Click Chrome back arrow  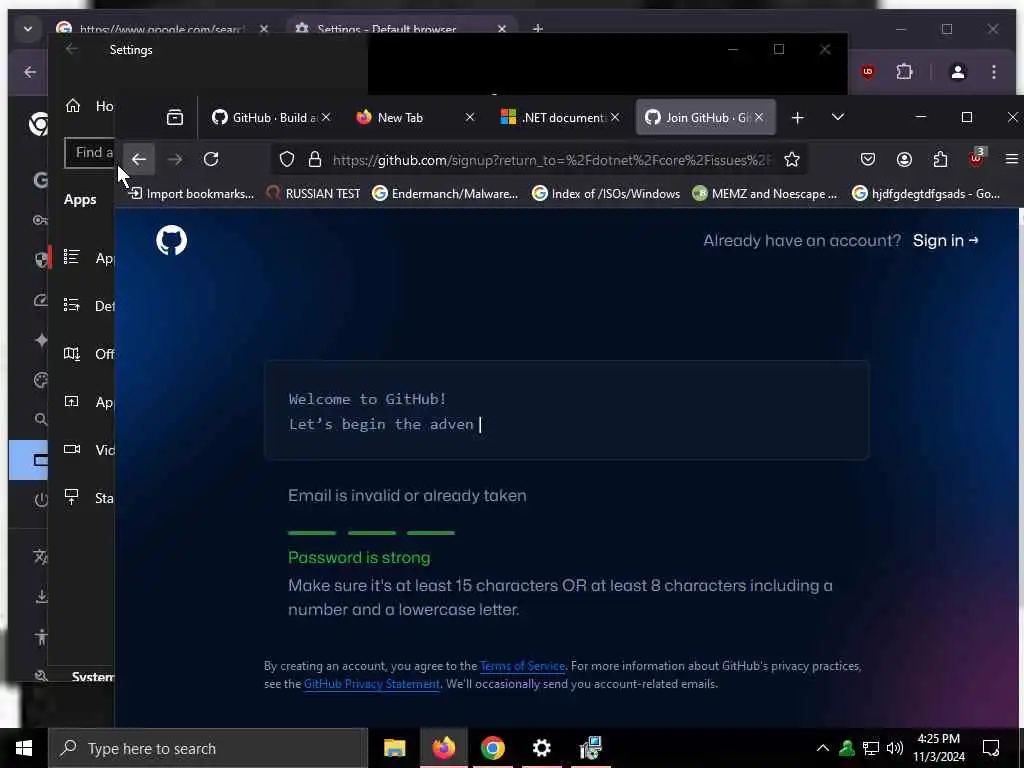click(30, 72)
